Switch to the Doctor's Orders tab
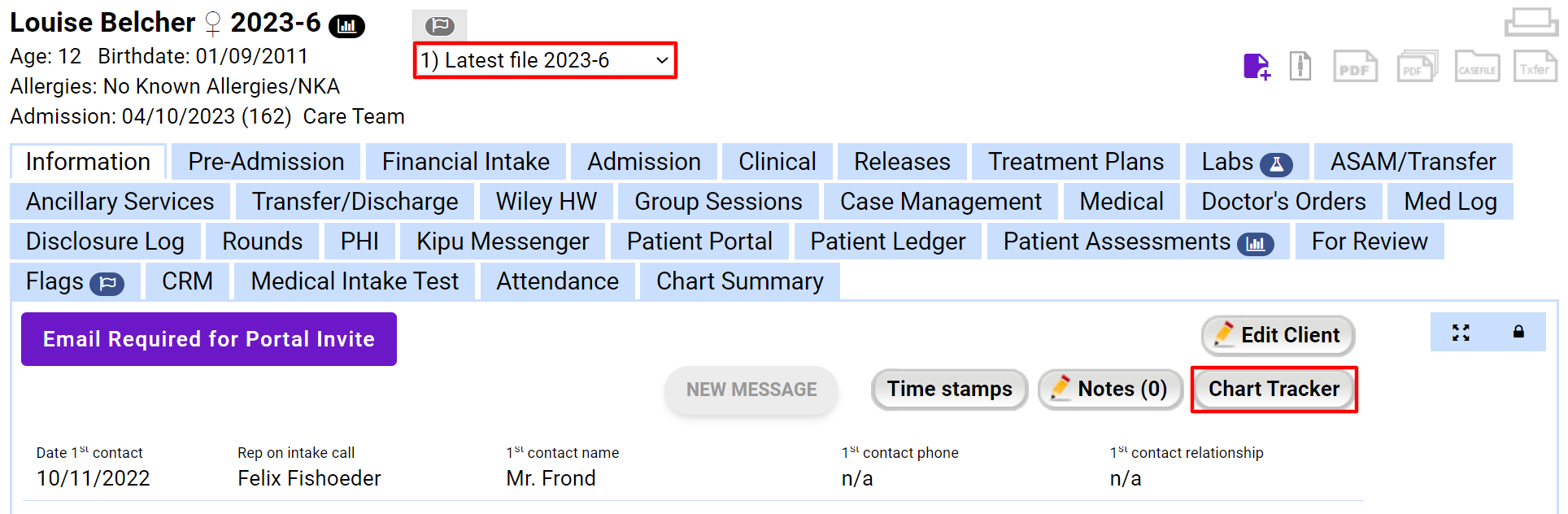This screenshot has height=514, width=1568. (1283, 202)
